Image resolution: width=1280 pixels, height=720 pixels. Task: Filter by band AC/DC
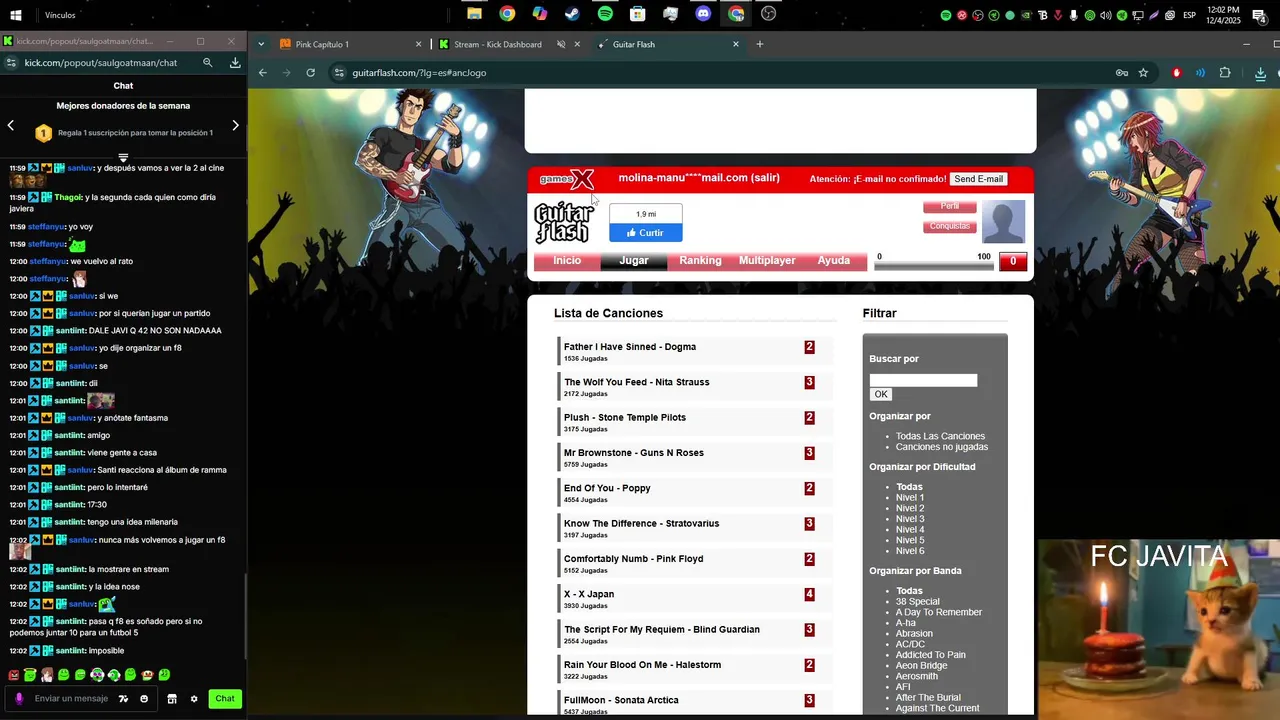[910, 644]
